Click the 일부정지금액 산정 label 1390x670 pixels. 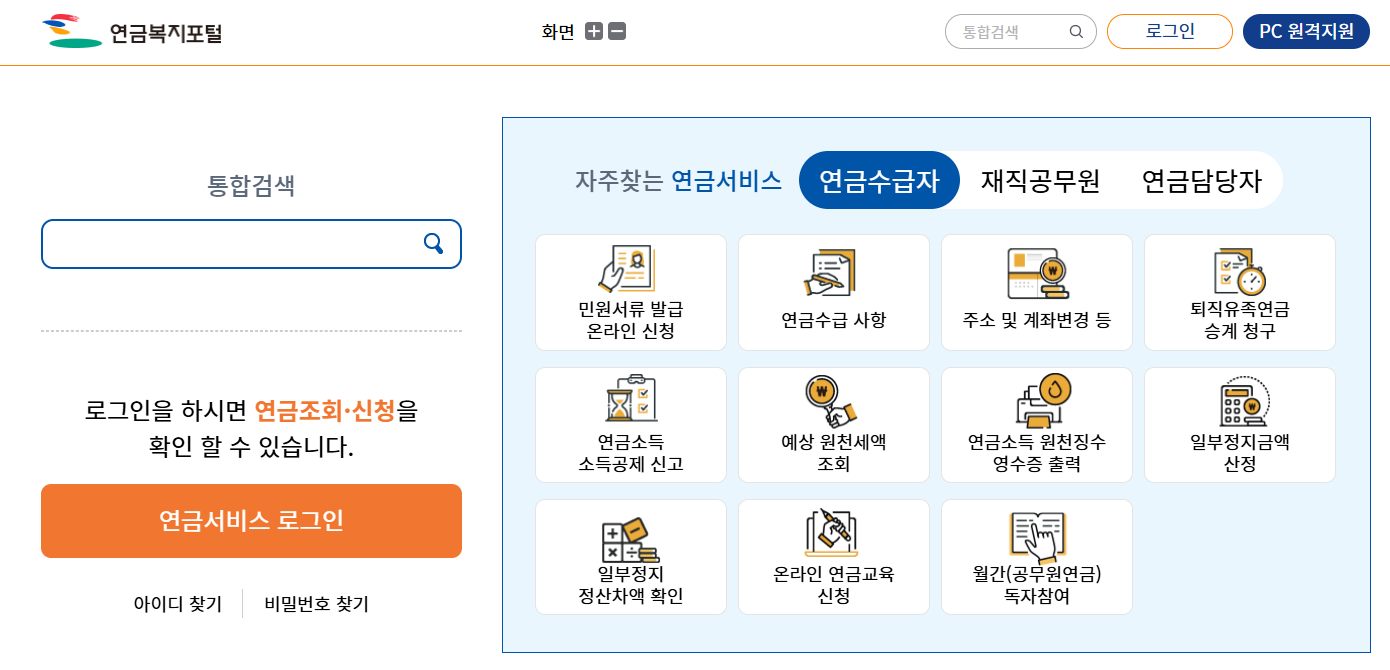tap(1240, 452)
